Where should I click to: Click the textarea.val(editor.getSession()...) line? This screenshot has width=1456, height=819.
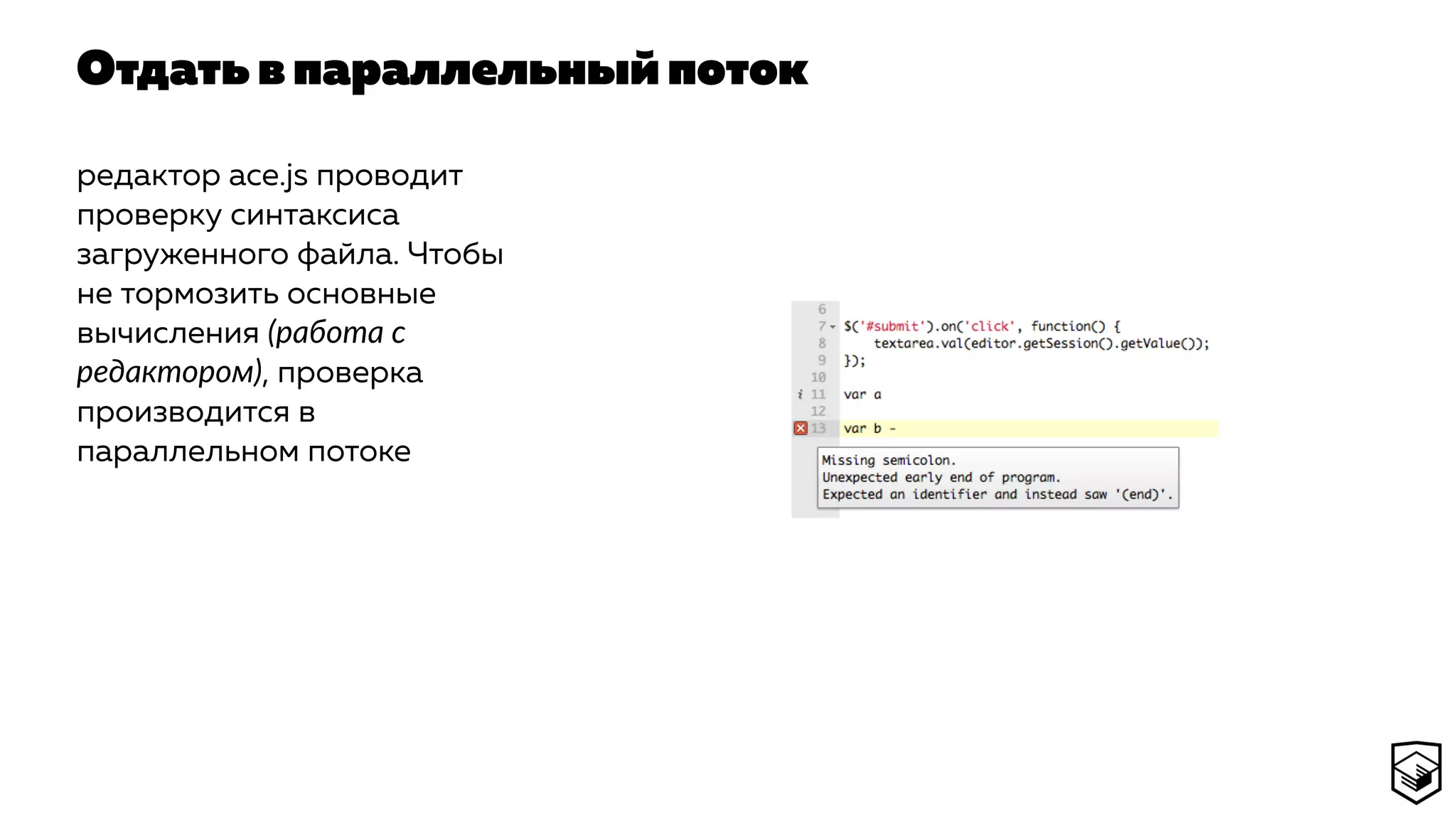[x=1042, y=343]
